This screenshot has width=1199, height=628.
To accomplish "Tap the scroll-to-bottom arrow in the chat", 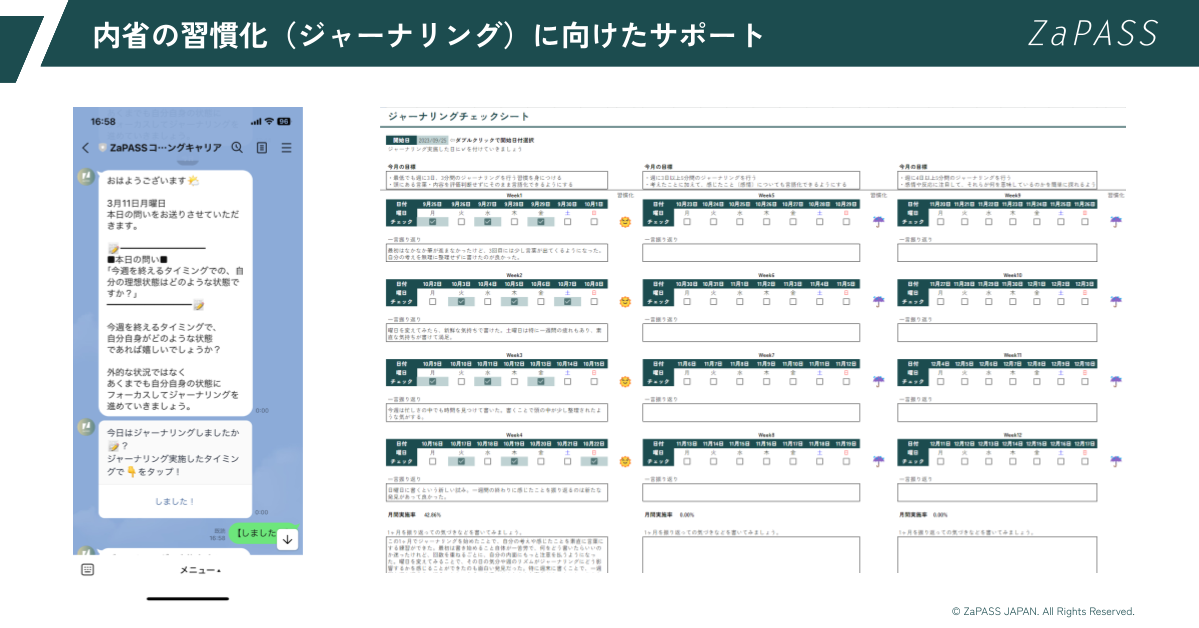I will tap(288, 539).
